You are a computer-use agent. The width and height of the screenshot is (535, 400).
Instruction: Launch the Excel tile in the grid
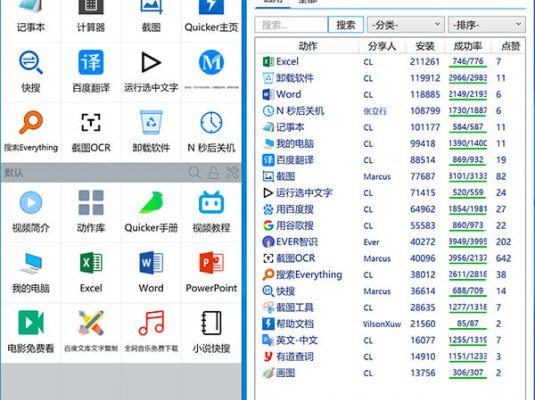(x=91, y=272)
